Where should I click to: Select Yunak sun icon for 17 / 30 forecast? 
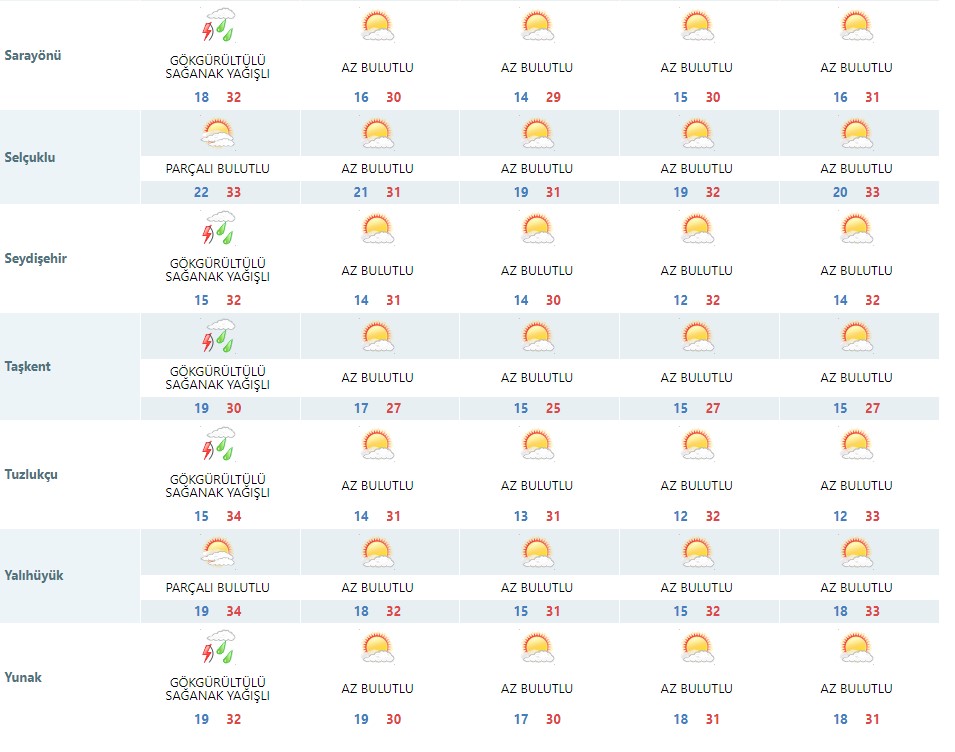coord(537,648)
